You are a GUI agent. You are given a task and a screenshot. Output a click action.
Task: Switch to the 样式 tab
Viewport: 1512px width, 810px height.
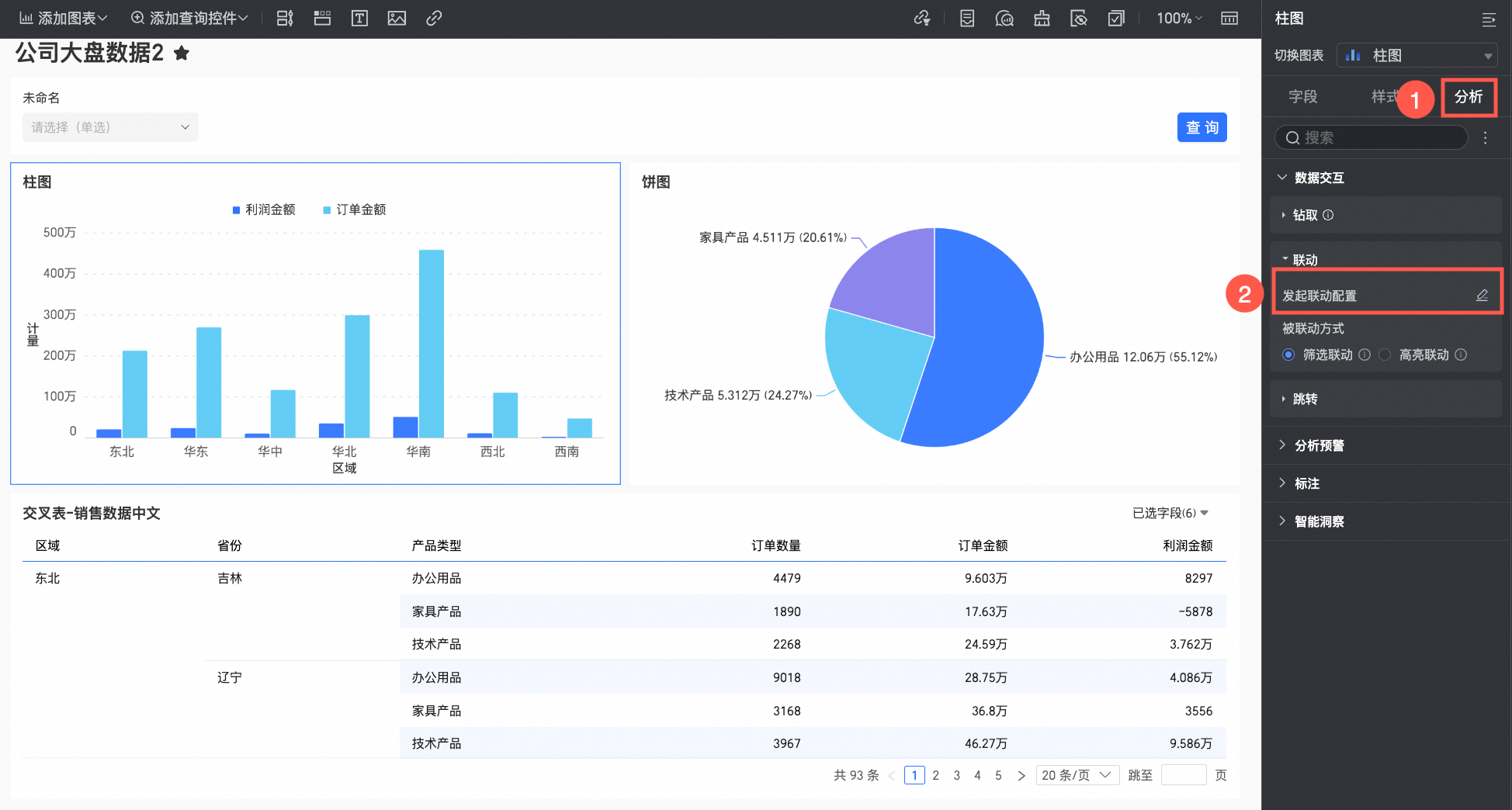point(1384,97)
